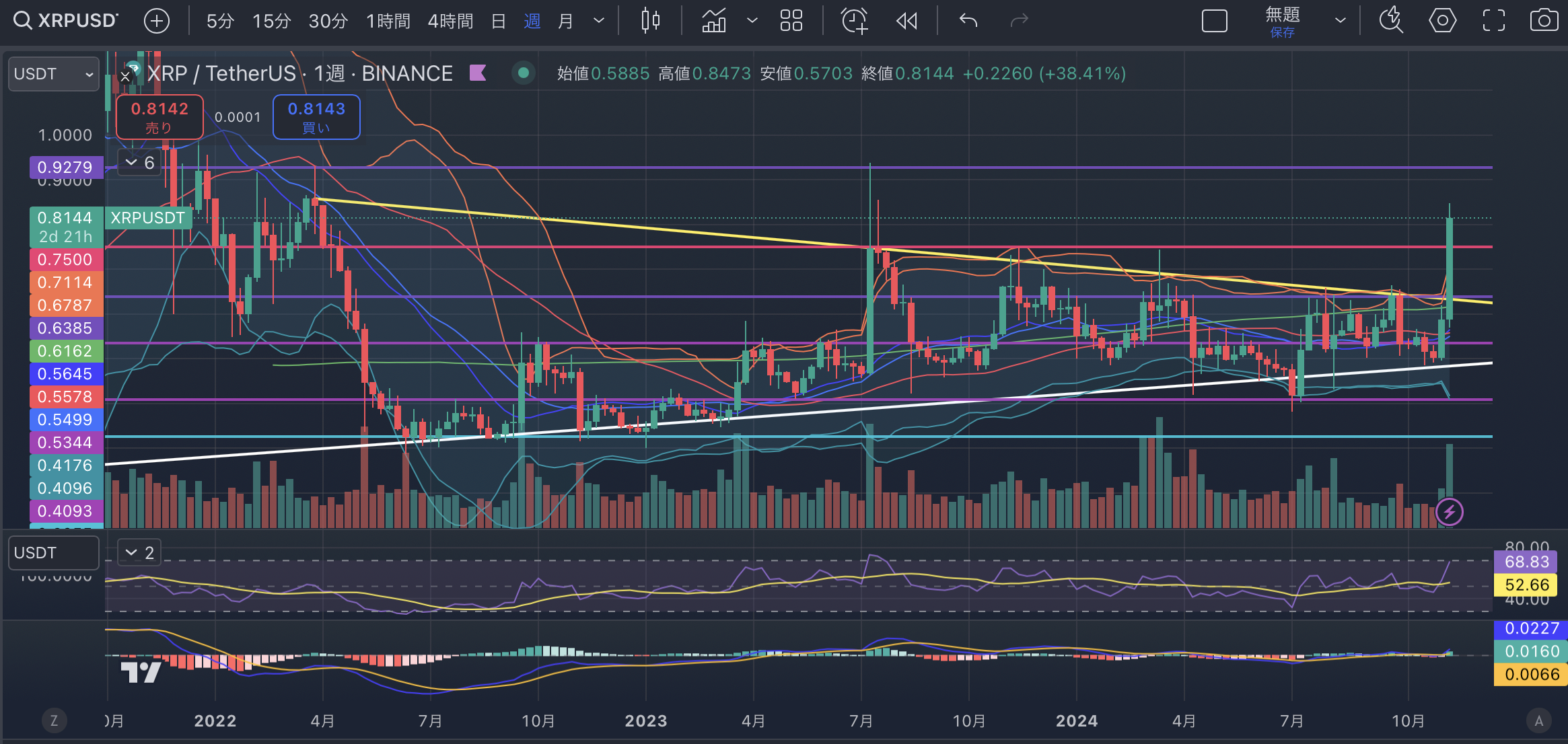Open indicators menu

pyautogui.click(x=714, y=21)
